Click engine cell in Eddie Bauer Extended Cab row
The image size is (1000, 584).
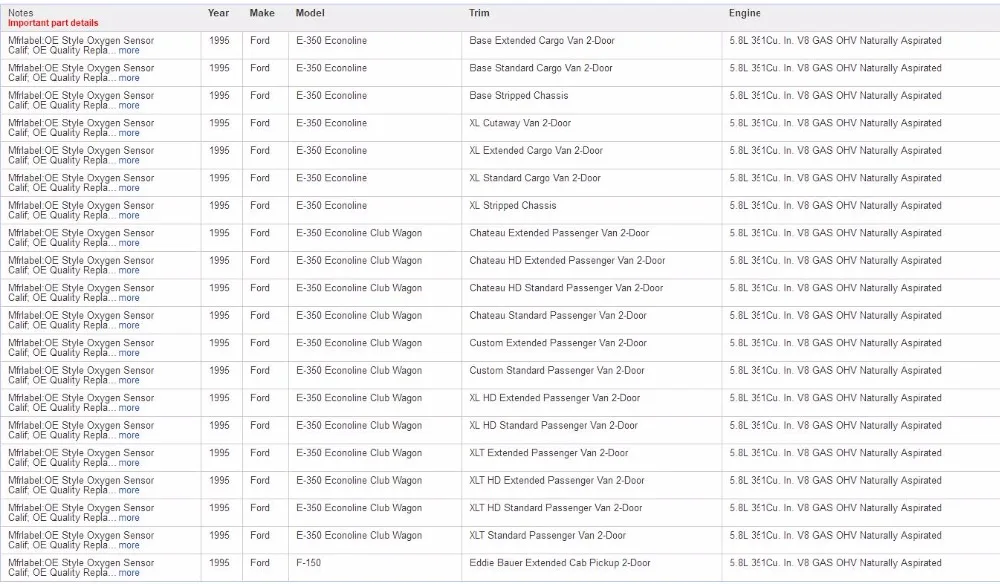point(835,562)
